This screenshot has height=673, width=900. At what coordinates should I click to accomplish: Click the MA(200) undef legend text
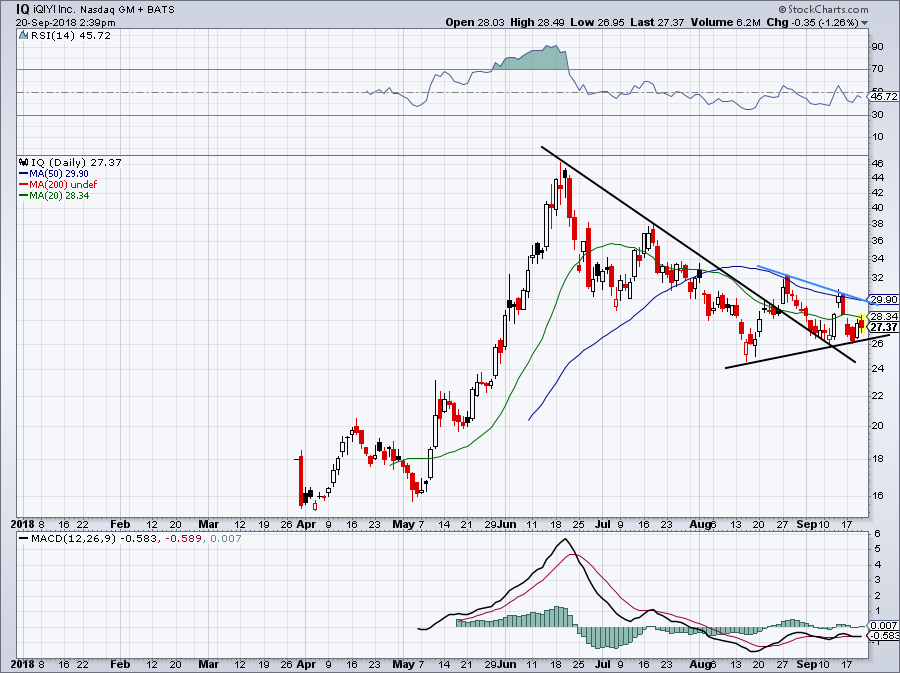point(64,184)
